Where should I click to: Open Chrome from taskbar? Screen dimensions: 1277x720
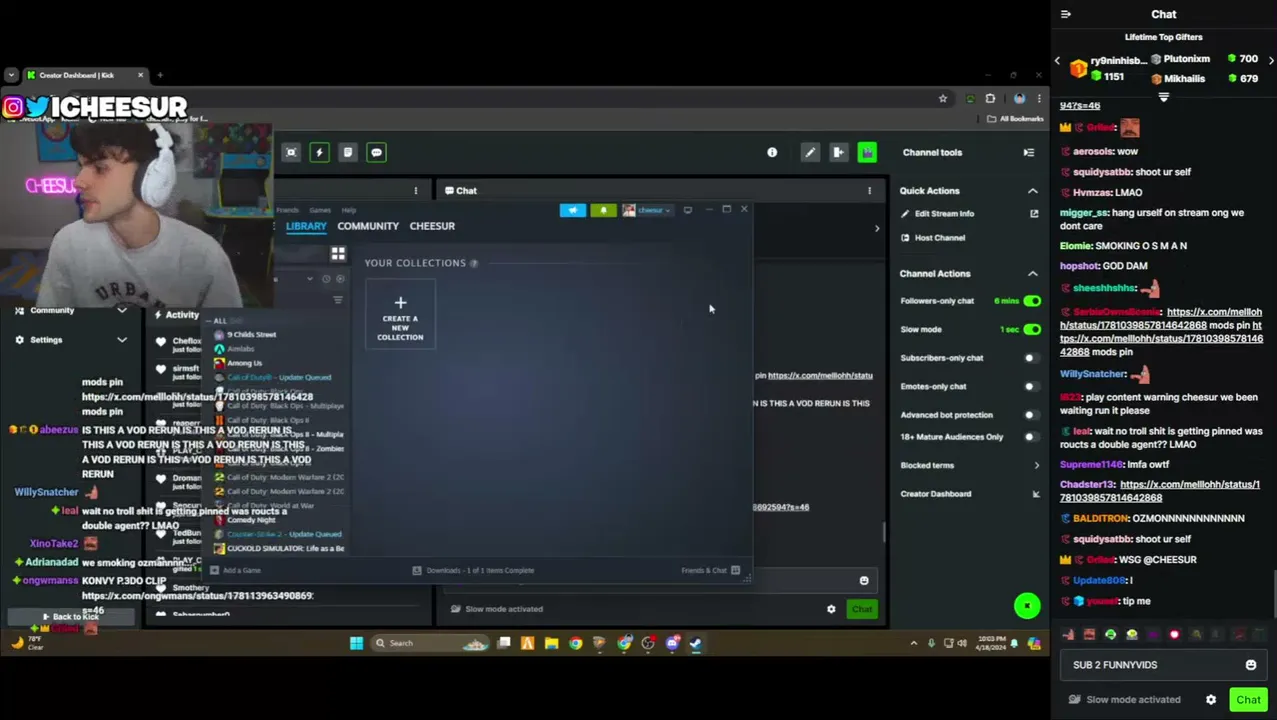[x=575, y=643]
